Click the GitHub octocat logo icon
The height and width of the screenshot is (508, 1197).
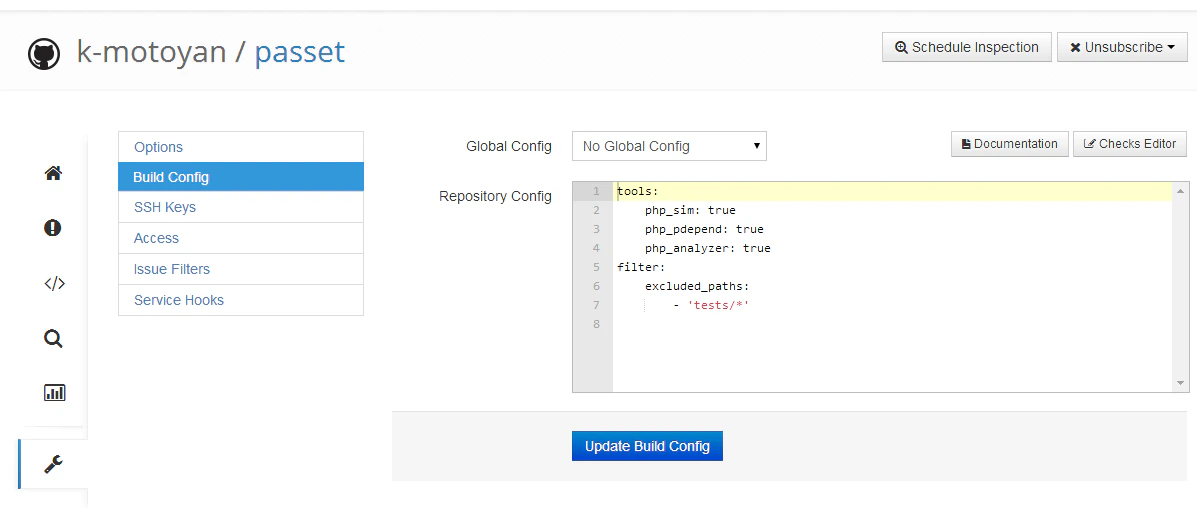[x=44, y=55]
